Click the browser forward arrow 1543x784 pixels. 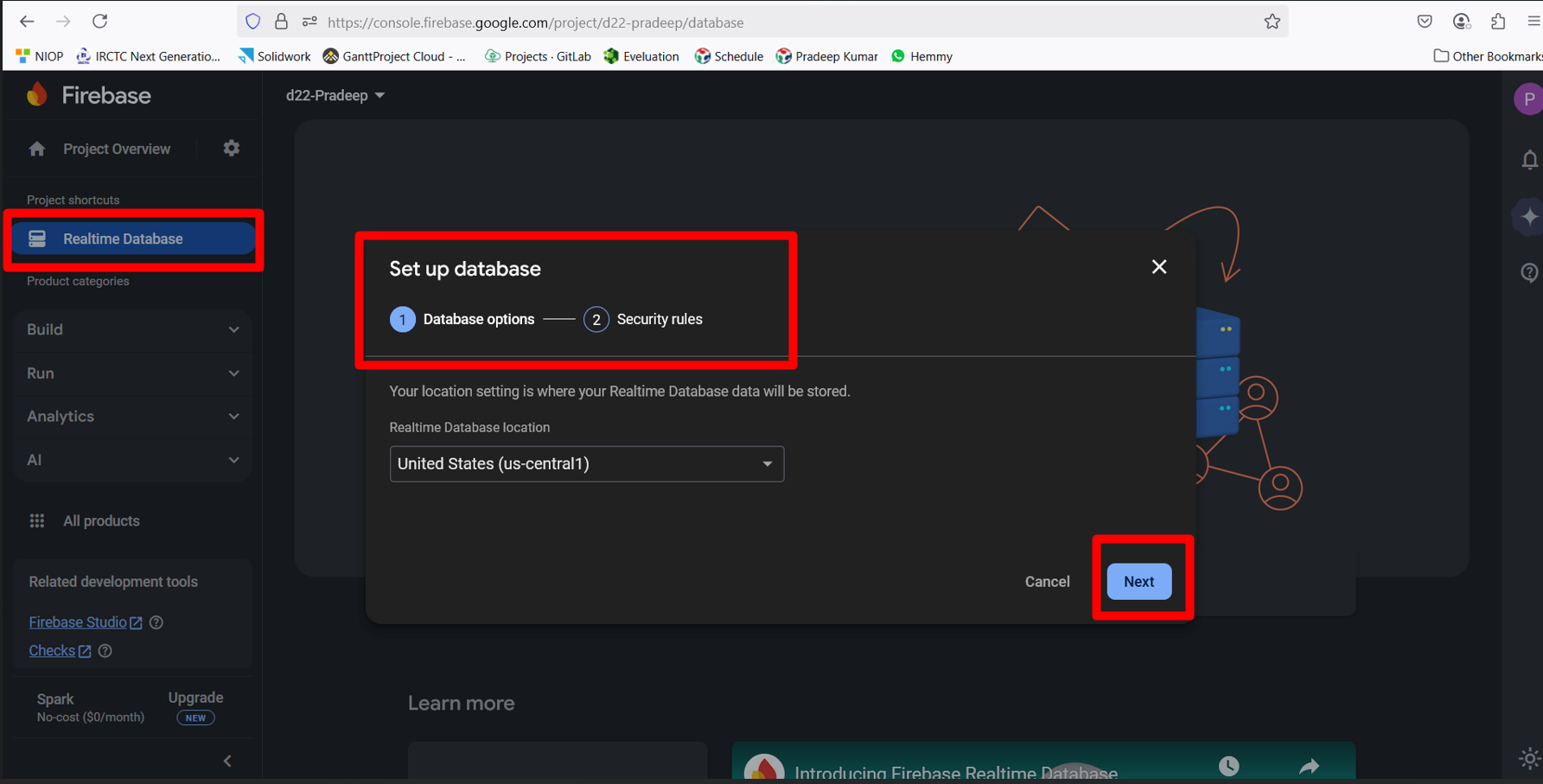click(x=63, y=21)
